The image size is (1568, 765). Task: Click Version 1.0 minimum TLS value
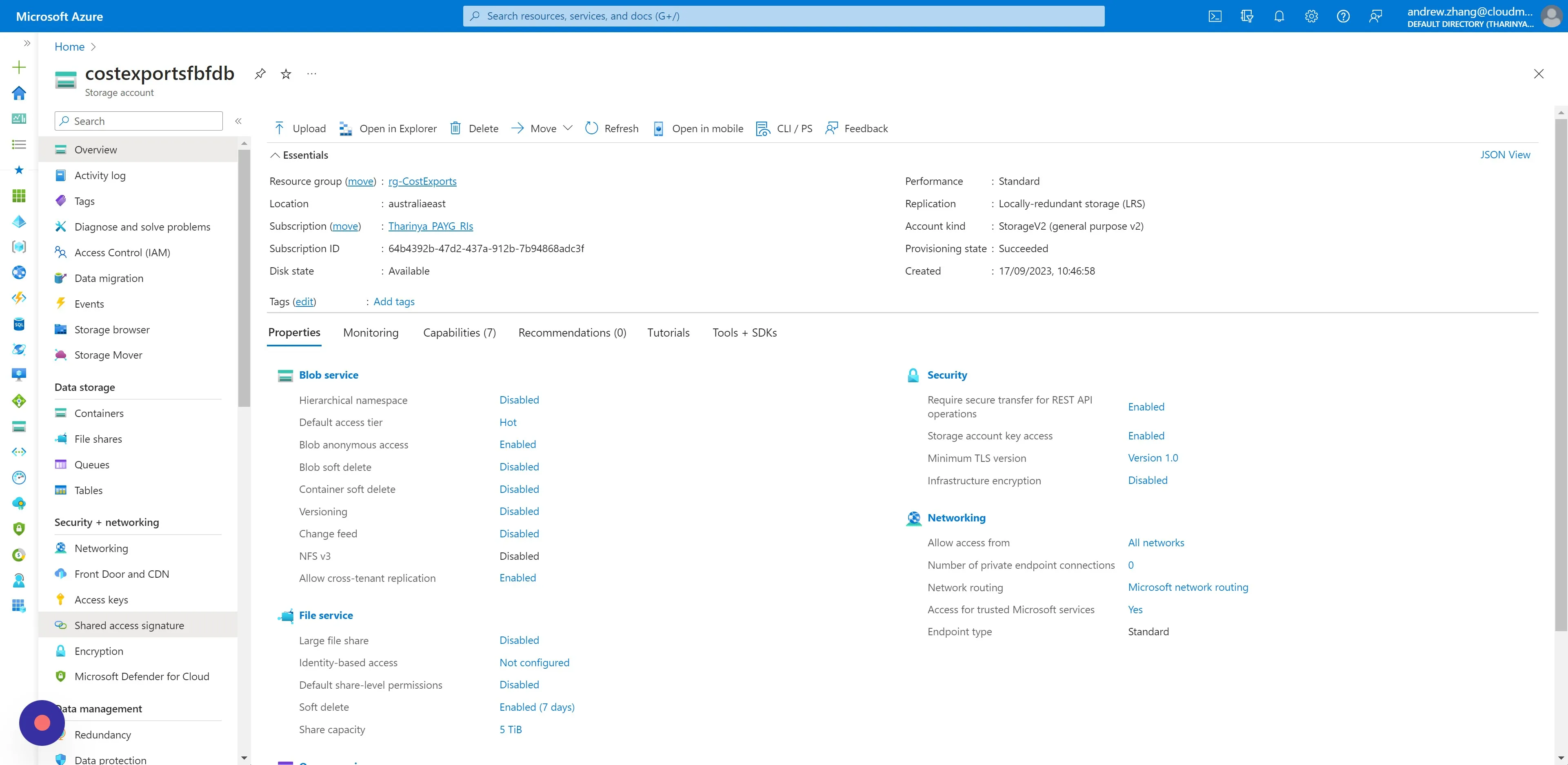1153,458
